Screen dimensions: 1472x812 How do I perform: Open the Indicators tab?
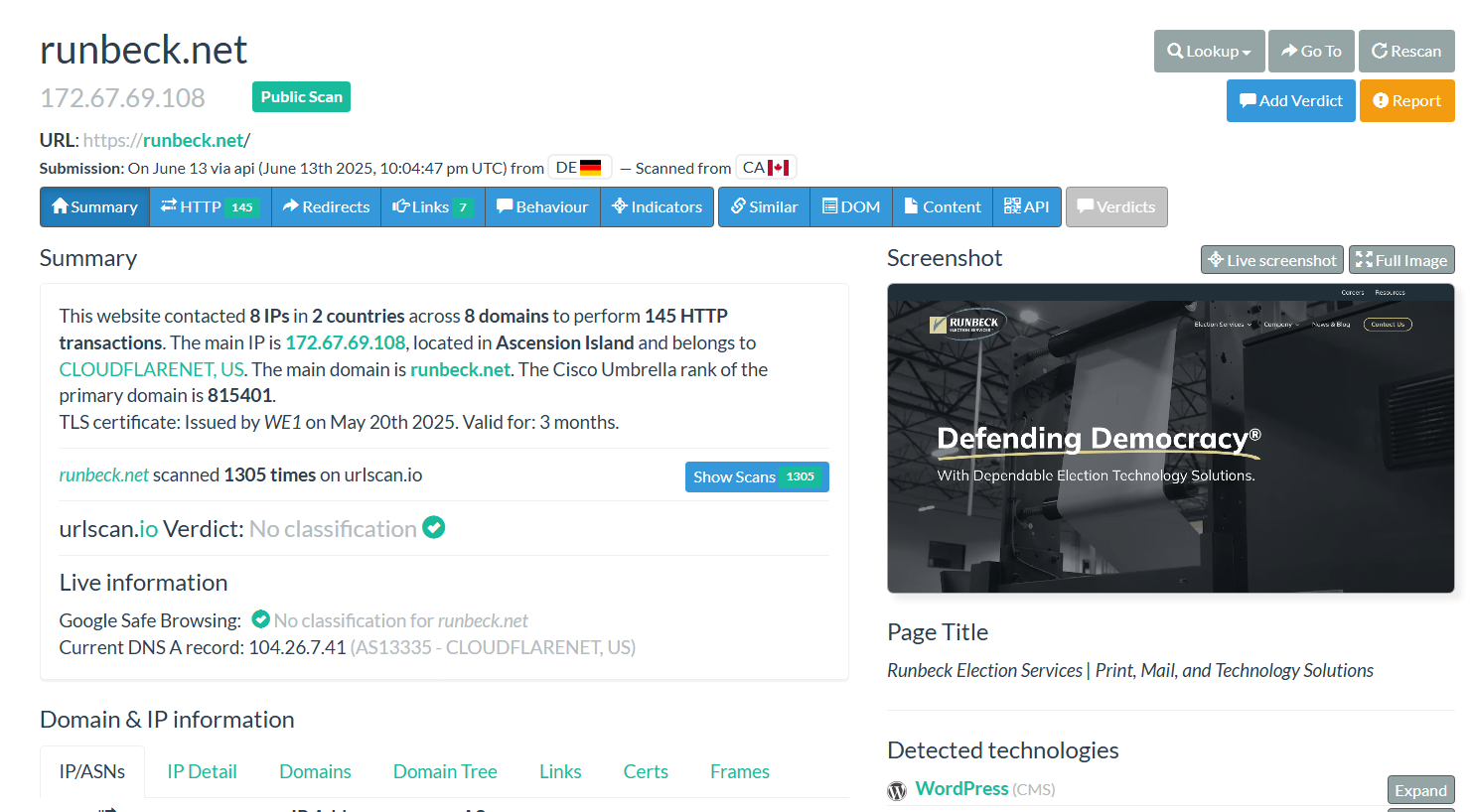click(x=657, y=206)
